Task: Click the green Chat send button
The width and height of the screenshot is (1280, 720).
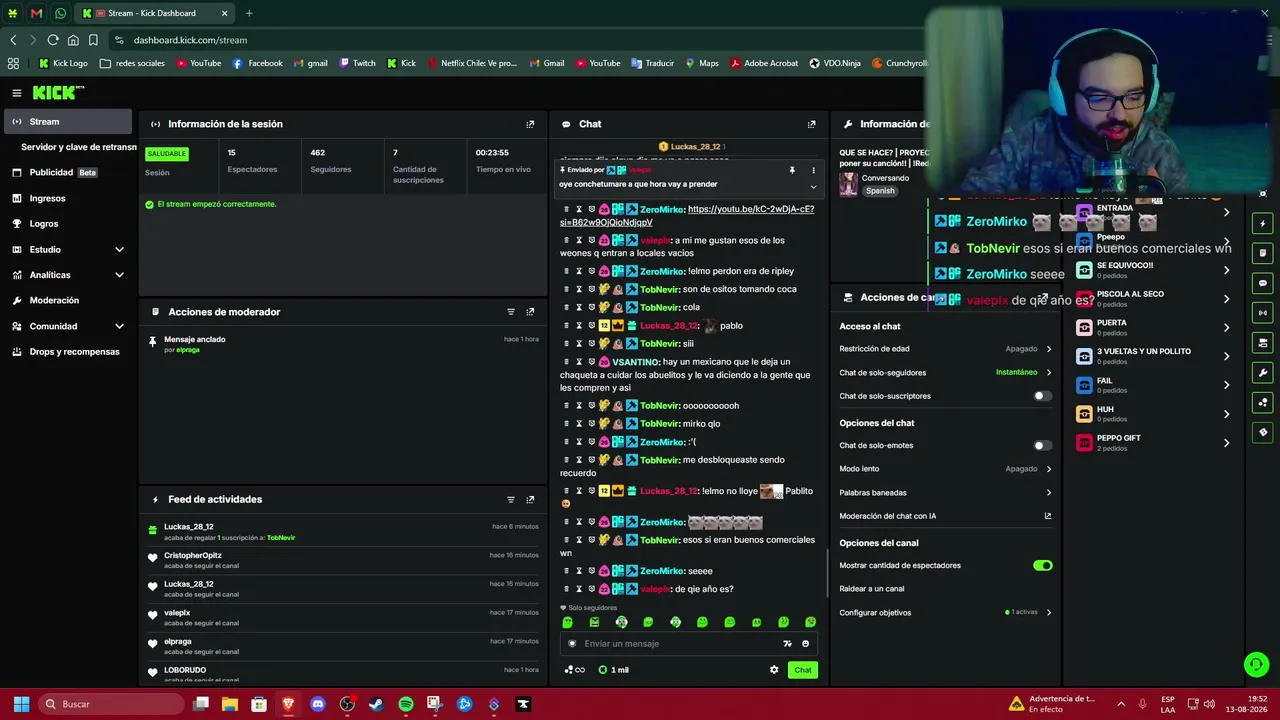Action: 803,670
